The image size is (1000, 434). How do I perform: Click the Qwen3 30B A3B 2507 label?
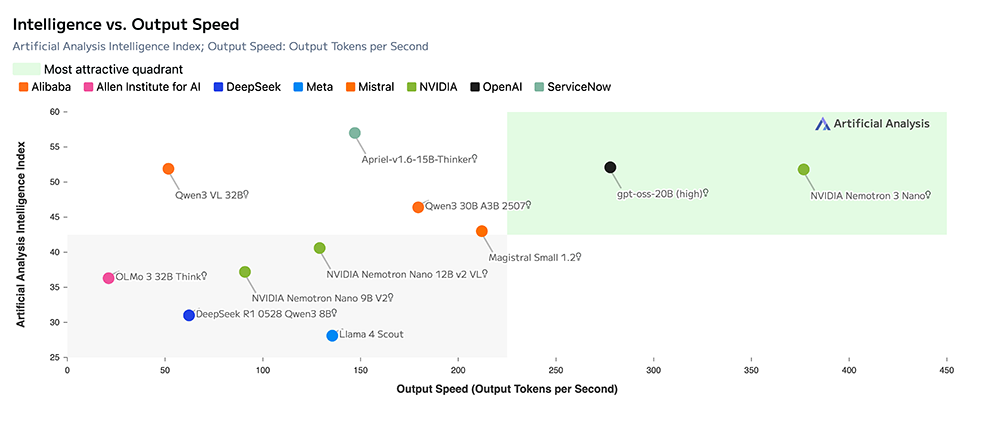[473, 206]
